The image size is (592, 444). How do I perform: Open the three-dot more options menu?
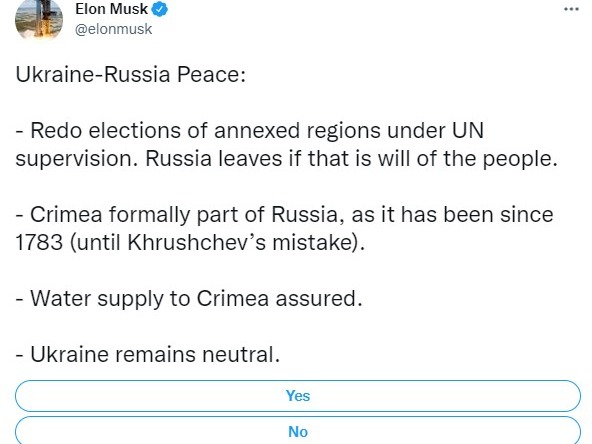(x=571, y=9)
